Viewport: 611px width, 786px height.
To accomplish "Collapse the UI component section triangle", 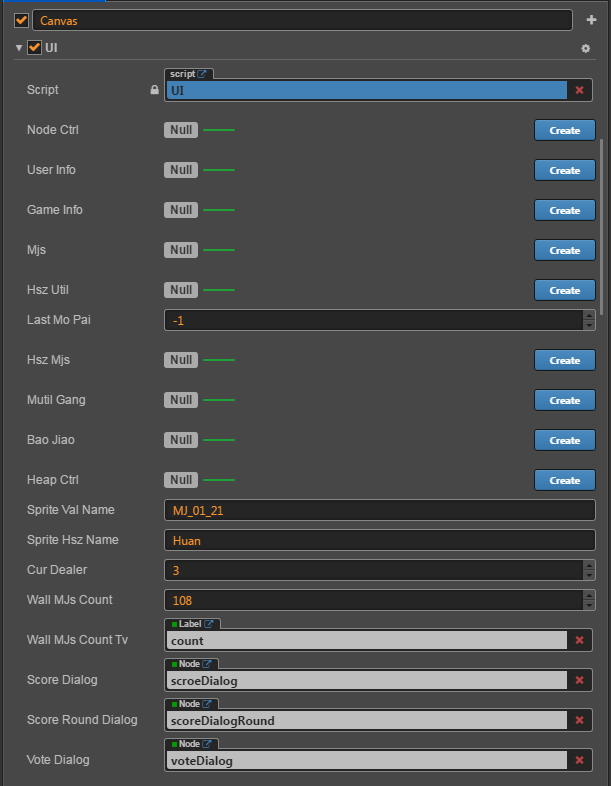I will [x=19, y=48].
